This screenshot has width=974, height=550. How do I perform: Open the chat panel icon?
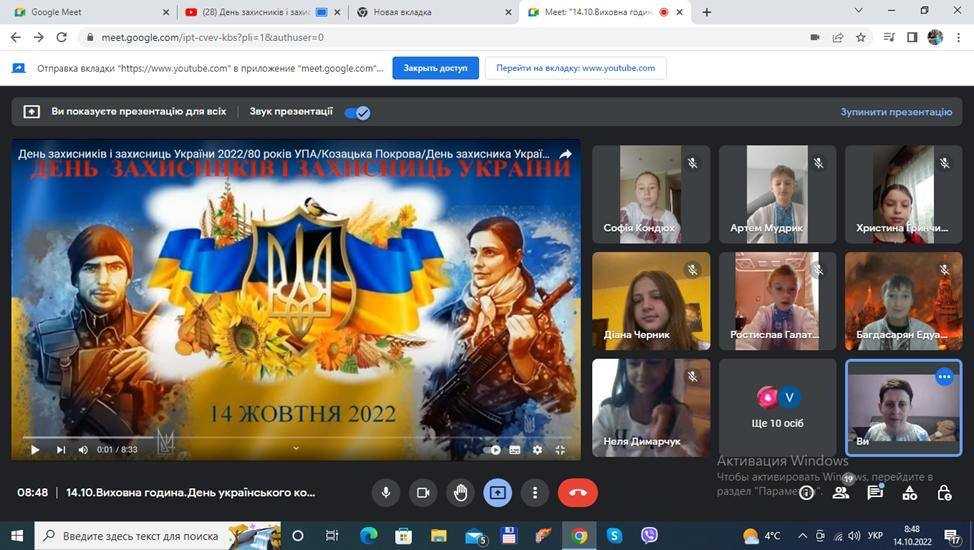(x=875, y=492)
